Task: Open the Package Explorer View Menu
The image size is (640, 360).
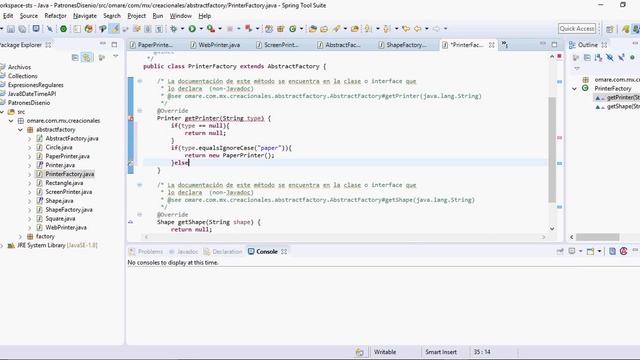Action: (116, 56)
